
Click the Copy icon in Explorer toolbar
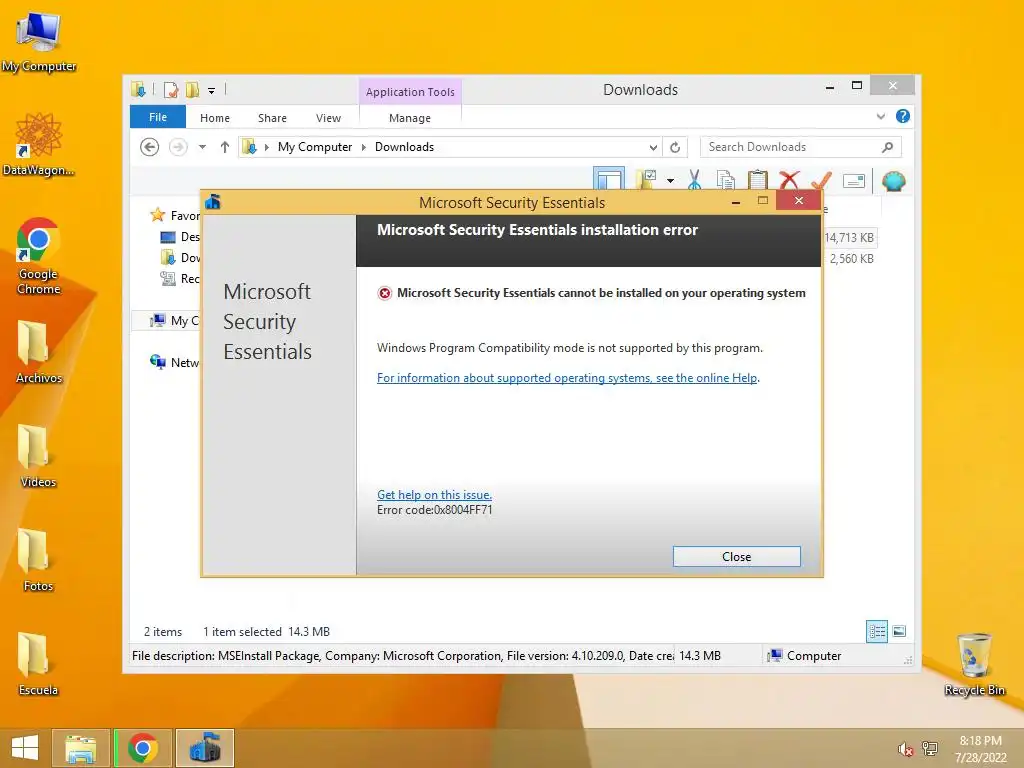click(x=726, y=180)
